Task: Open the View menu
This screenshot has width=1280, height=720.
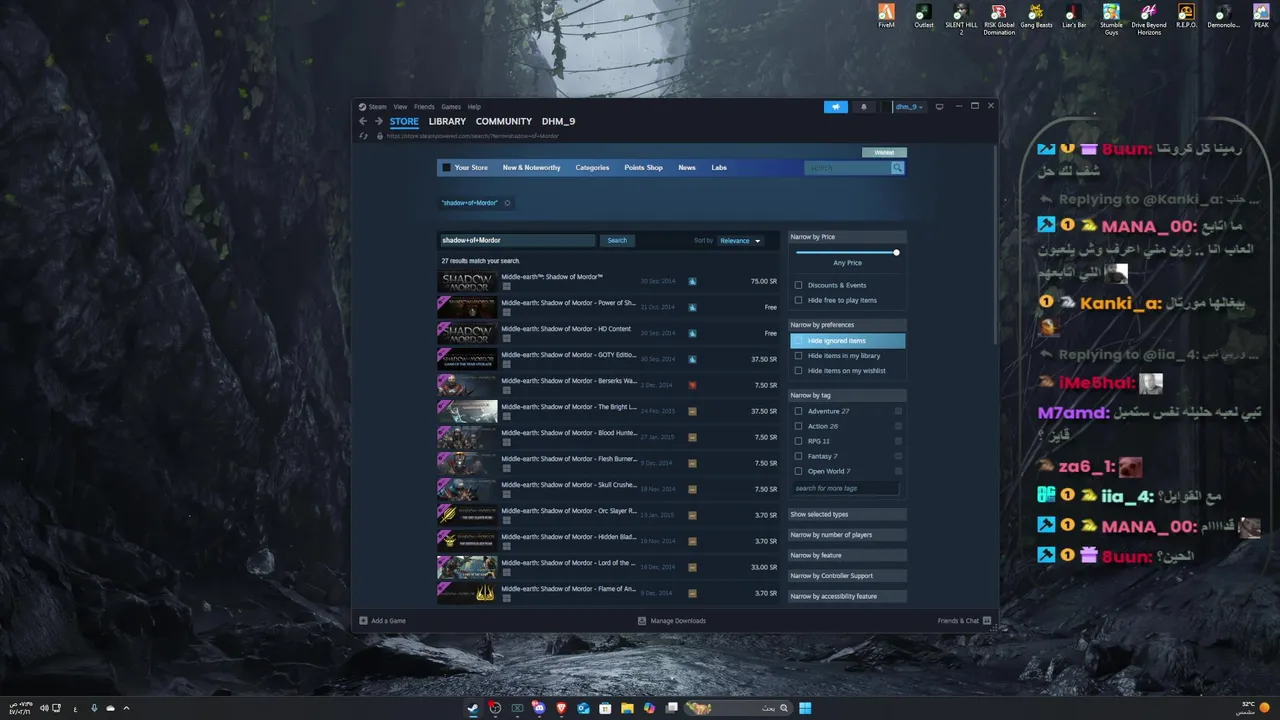Action: (x=400, y=107)
